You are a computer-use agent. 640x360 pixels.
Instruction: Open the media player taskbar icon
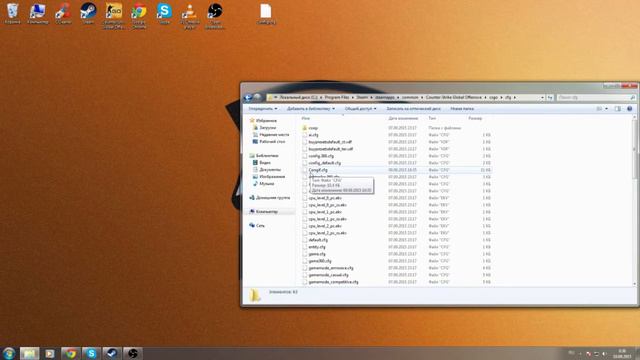[50, 353]
